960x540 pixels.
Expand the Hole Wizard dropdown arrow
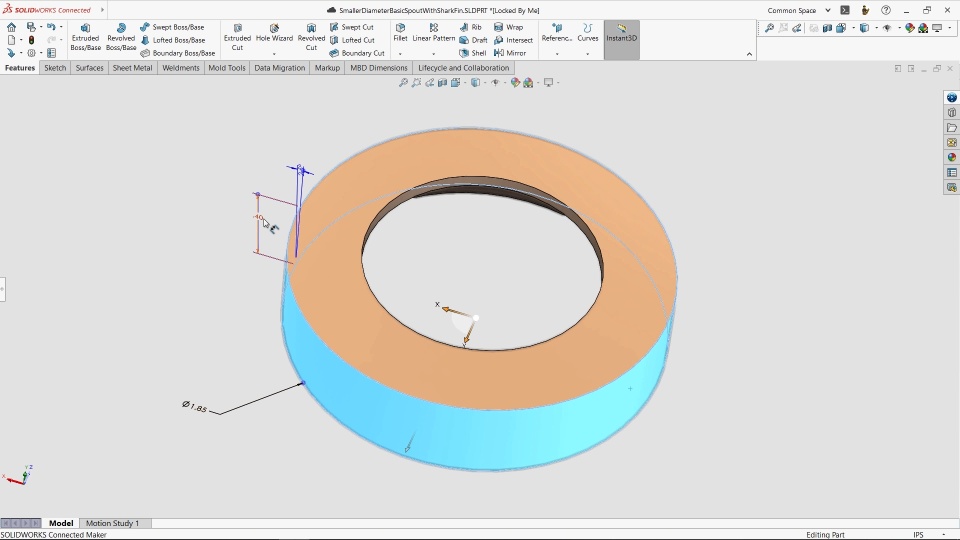[274, 54]
